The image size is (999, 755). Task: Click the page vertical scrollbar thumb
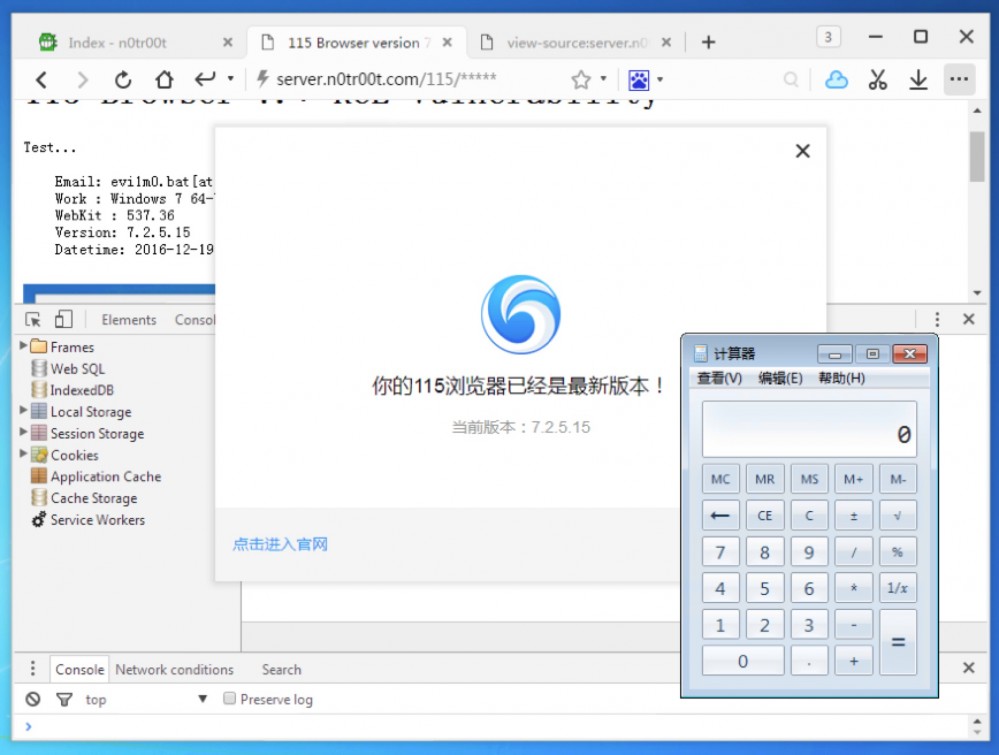click(977, 157)
